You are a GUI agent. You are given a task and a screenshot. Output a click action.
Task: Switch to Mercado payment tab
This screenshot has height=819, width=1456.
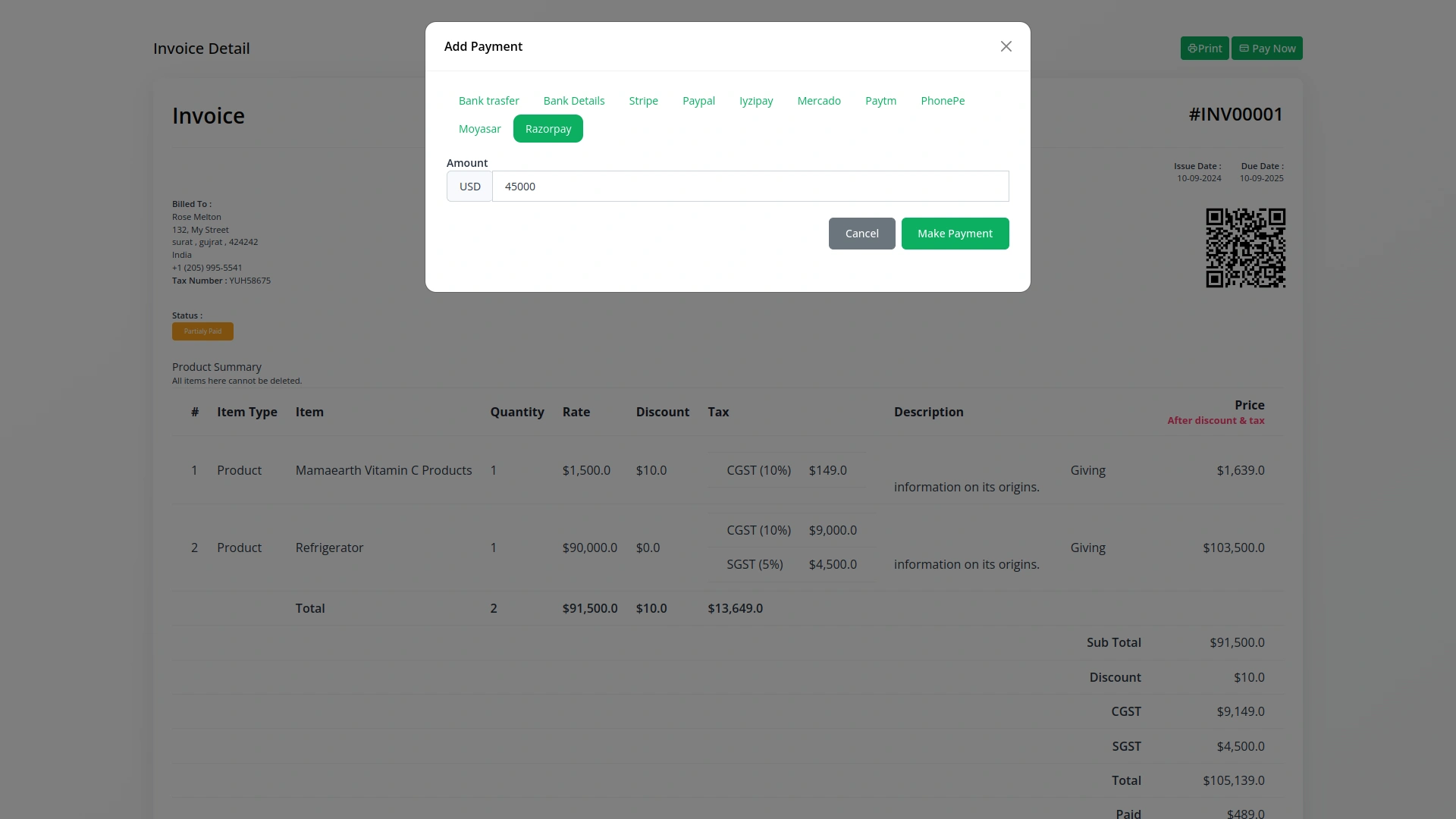click(x=818, y=101)
